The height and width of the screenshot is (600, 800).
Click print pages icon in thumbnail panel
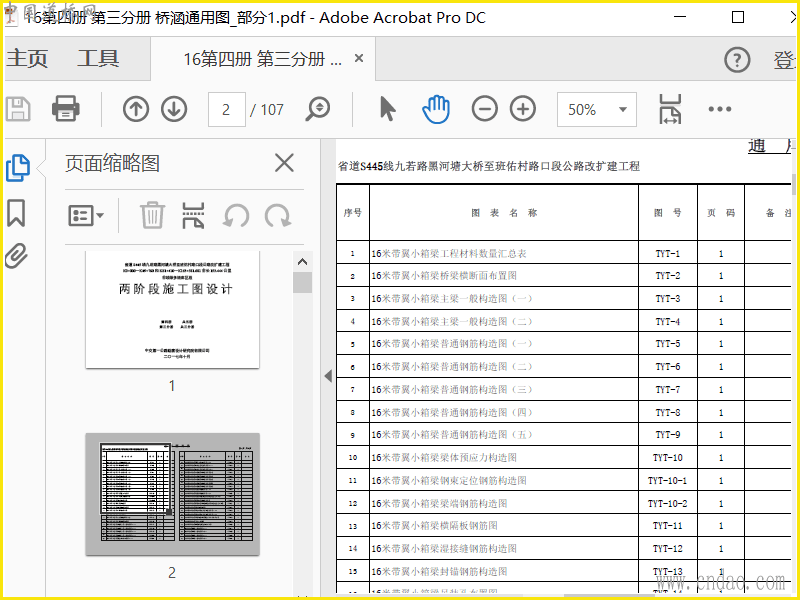[193, 215]
